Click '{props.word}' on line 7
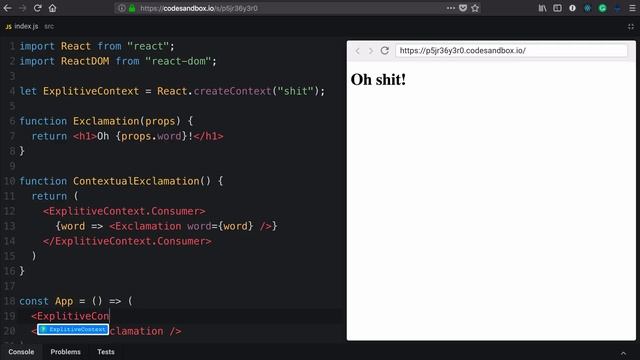The image size is (640, 360). (151, 136)
